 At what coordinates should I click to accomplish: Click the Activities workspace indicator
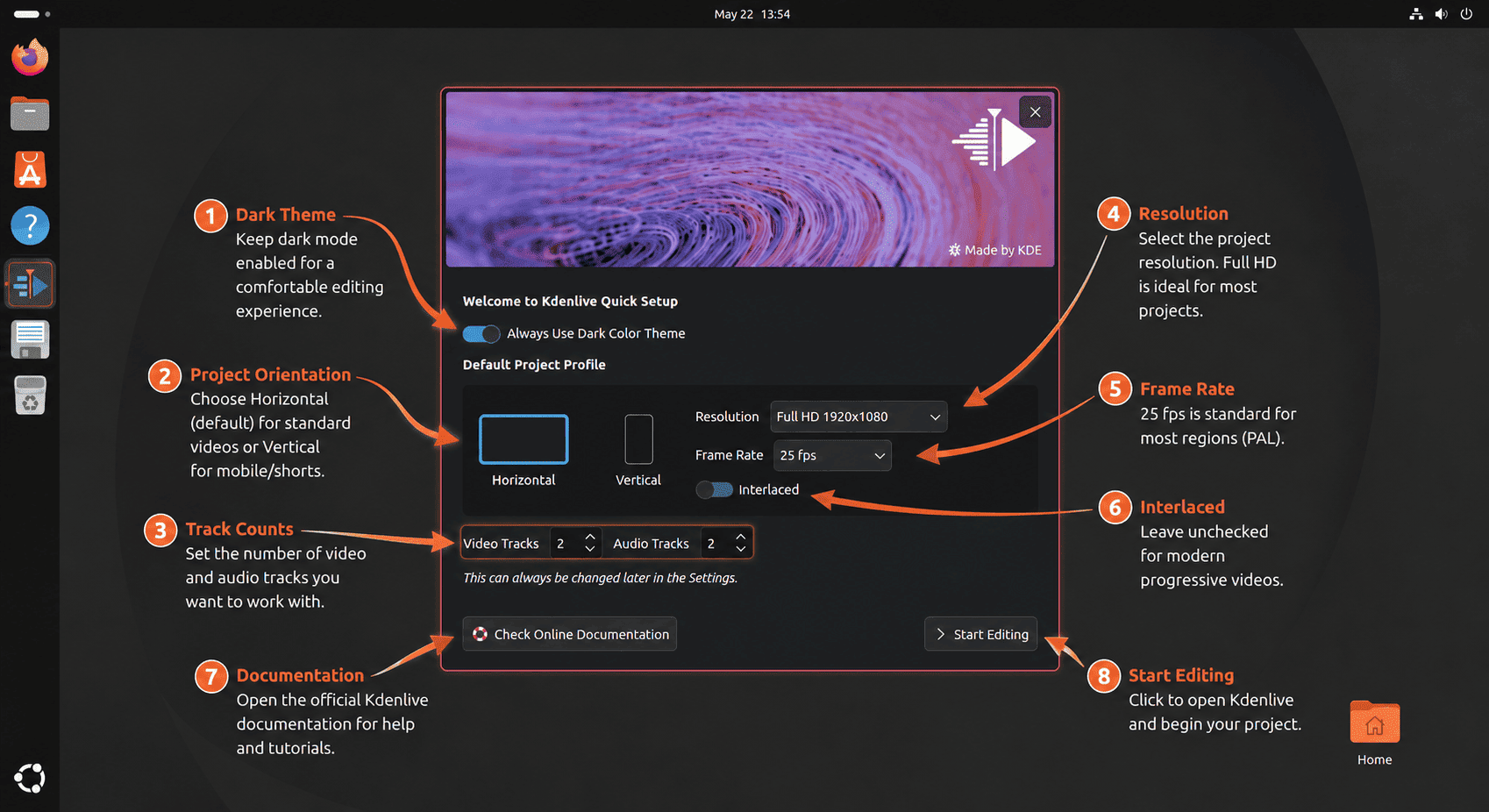click(x=32, y=14)
